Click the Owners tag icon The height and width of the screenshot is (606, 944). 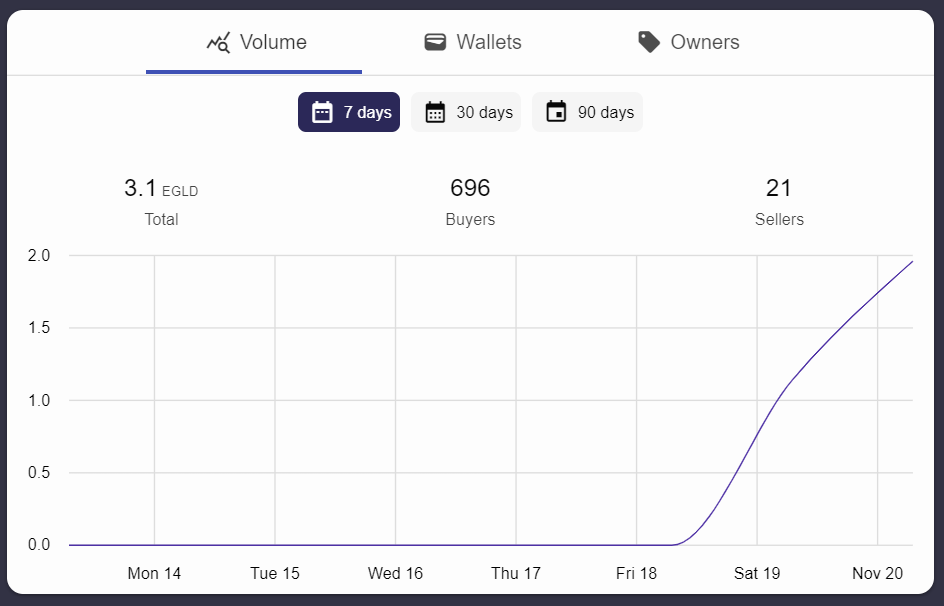tap(649, 42)
